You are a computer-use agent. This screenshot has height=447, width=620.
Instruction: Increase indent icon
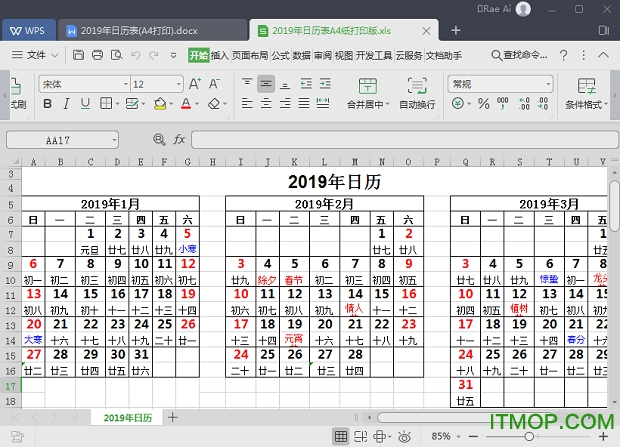coord(325,84)
